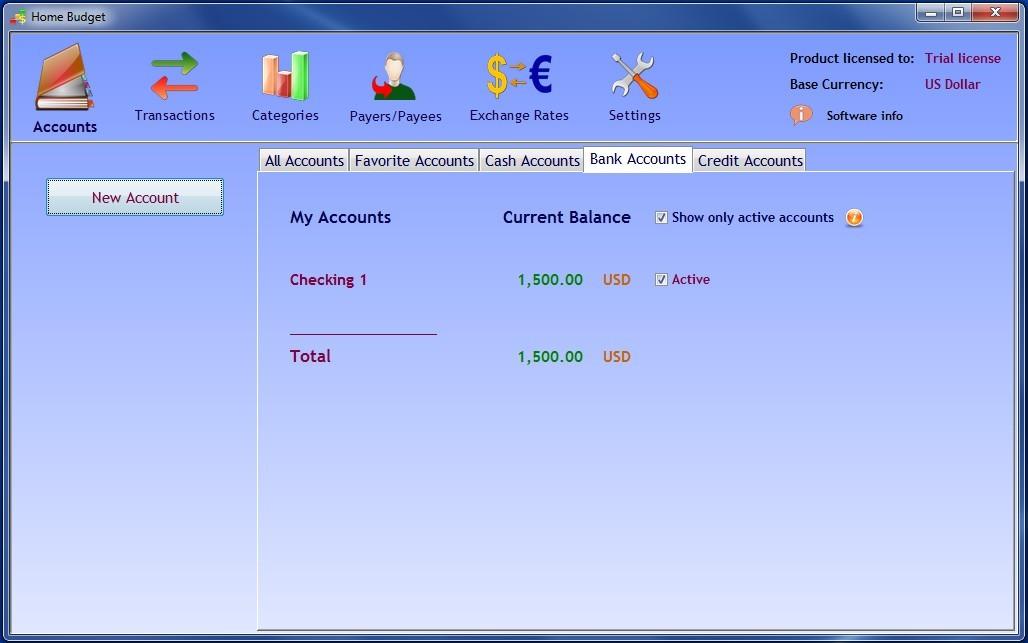Switch to Credit Accounts tab
Viewport: 1028px width, 643px height.
(x=750, y=161)
